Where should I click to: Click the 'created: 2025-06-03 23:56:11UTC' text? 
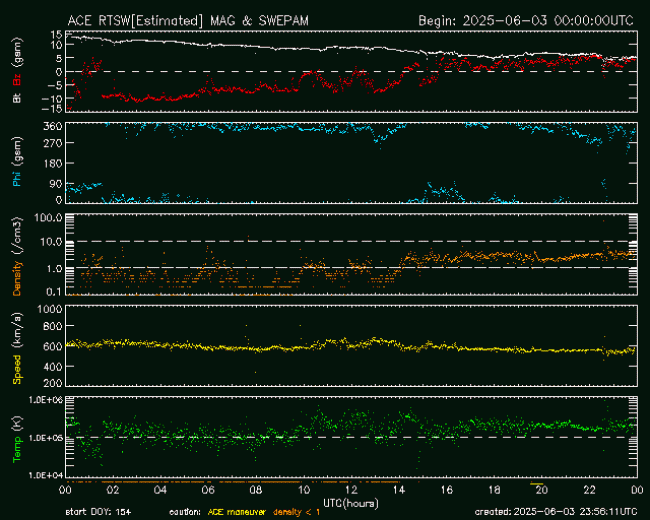[x=555, y=512]
